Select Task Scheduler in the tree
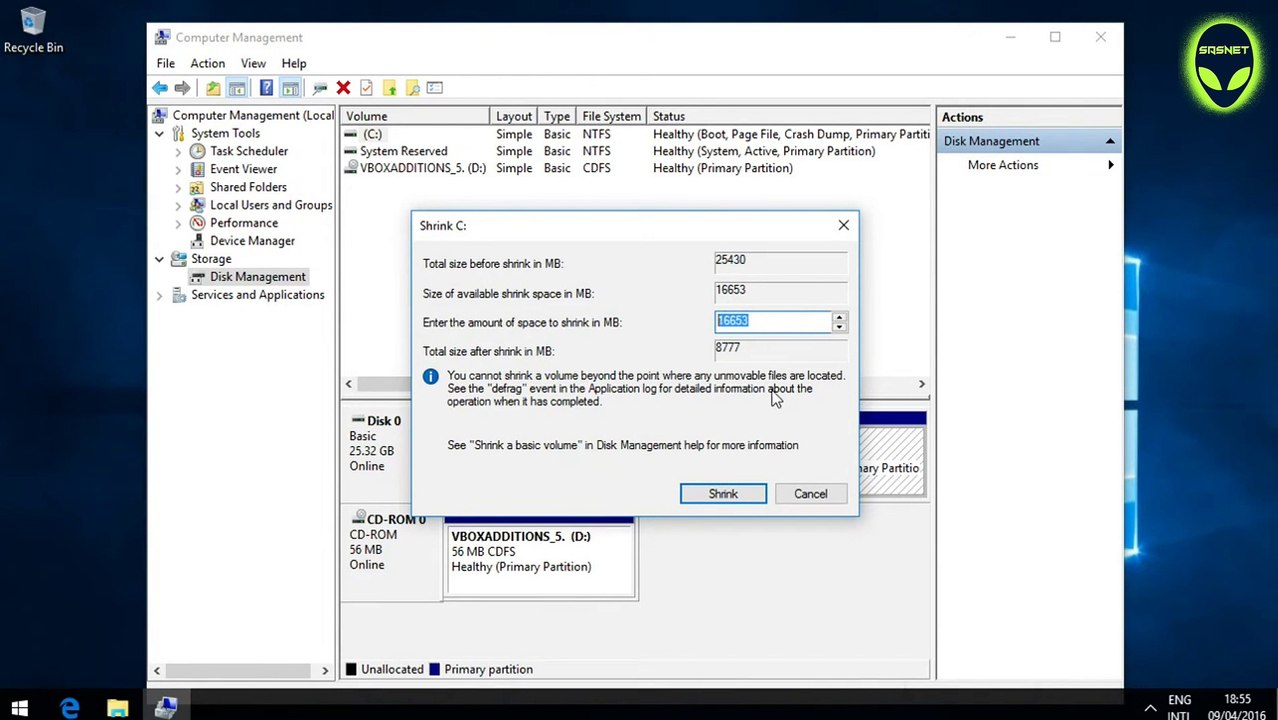Image resolution: width=1278 pixels, height=720 pixels. 248,151
